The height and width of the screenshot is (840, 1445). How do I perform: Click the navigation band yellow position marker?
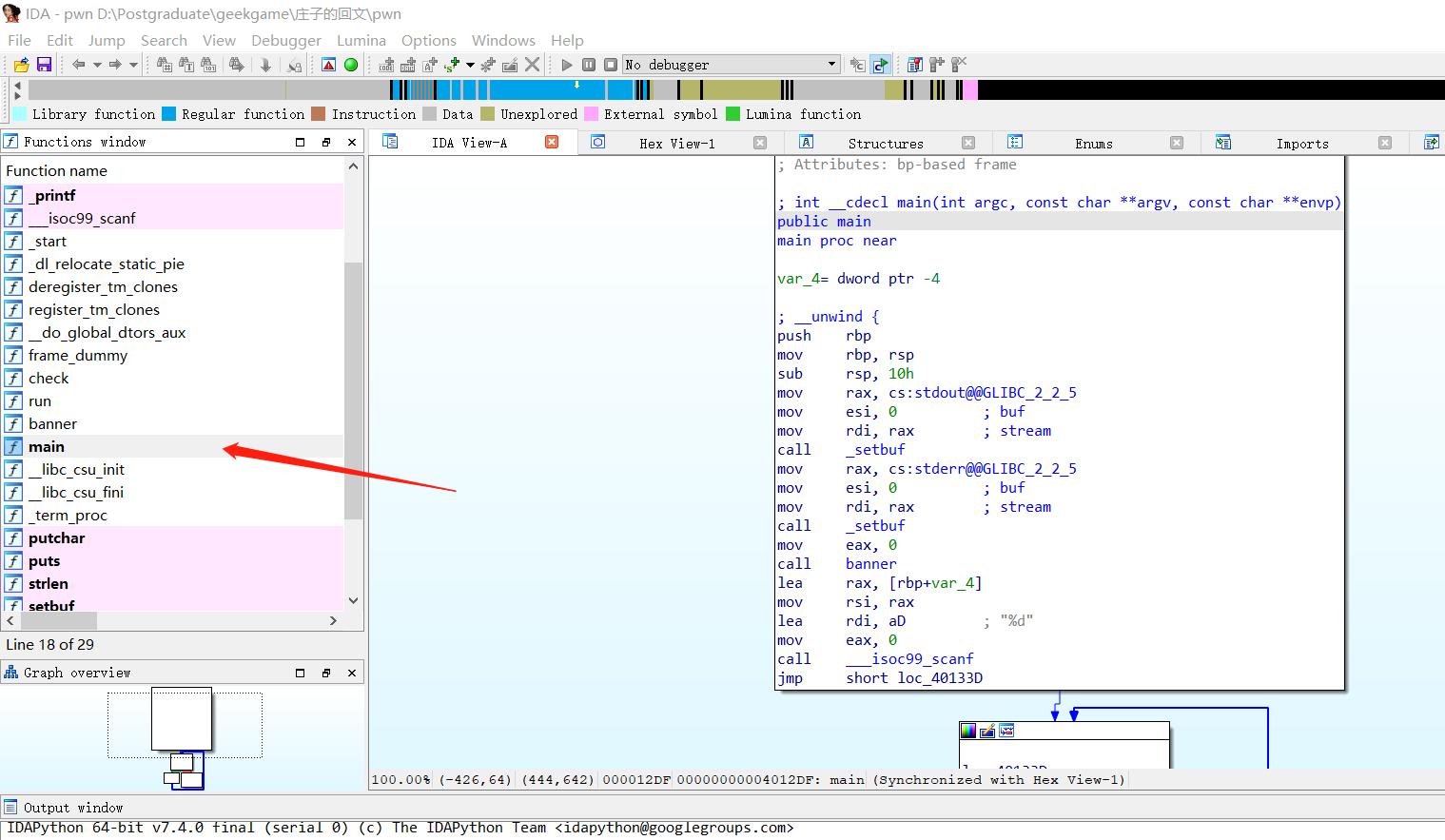tap(576, 86)
